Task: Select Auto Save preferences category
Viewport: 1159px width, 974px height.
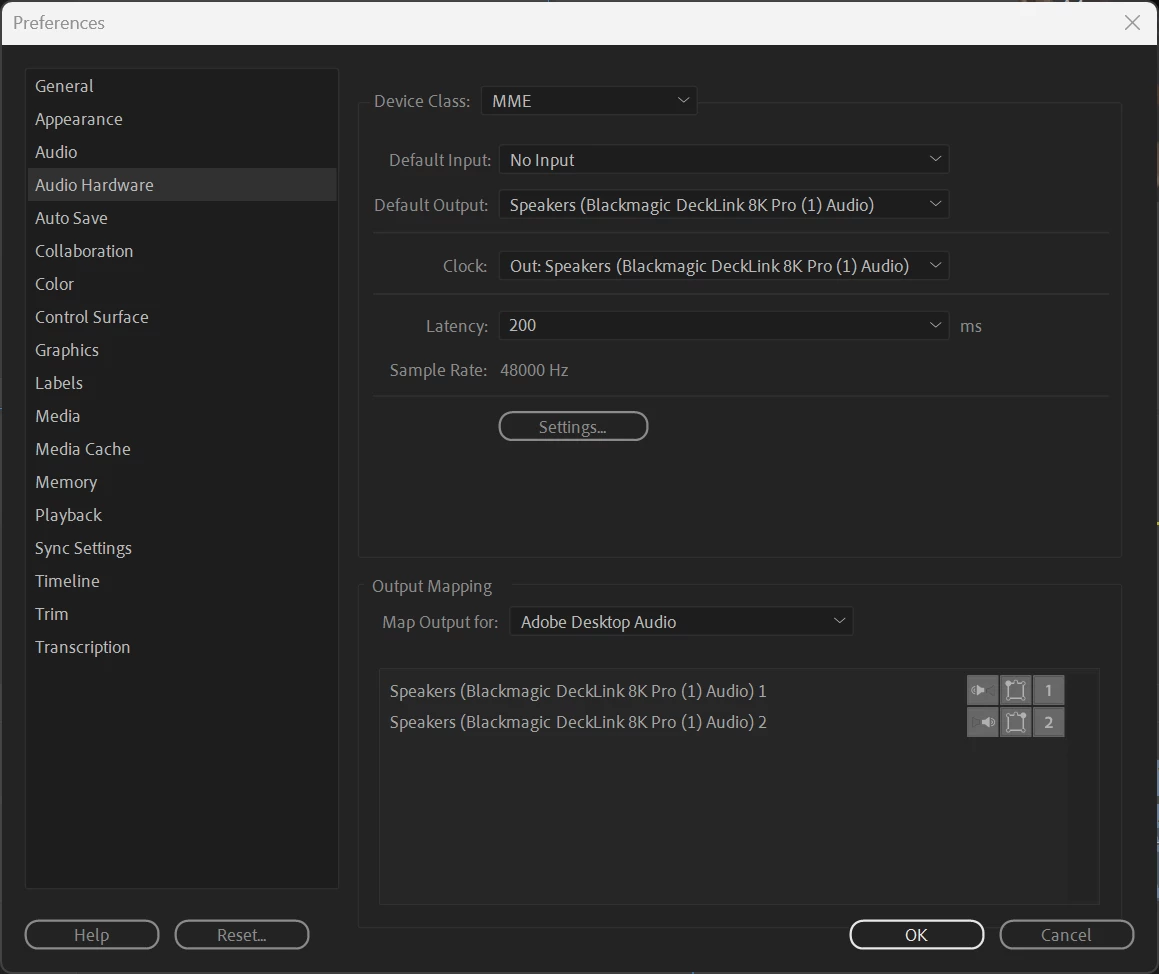Action: tap(182, 218)
